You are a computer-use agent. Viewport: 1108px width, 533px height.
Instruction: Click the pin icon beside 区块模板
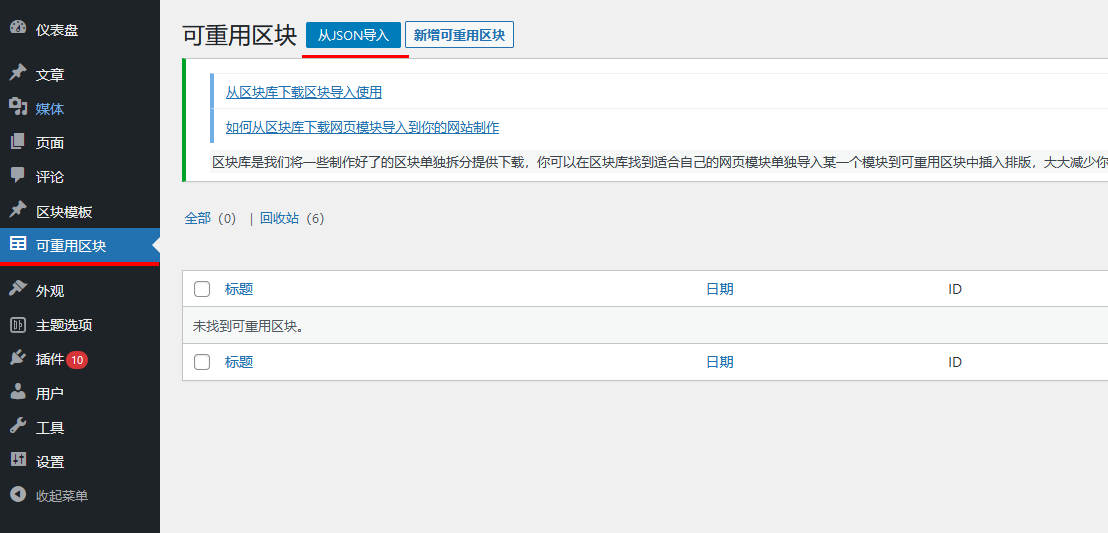click(x=18, y=210)
